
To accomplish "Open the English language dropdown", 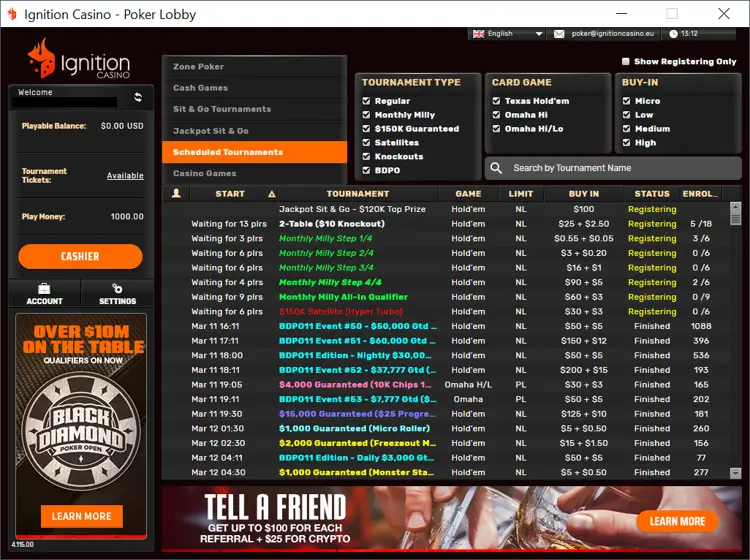I will pyautogui.click(x=507, y=34).
